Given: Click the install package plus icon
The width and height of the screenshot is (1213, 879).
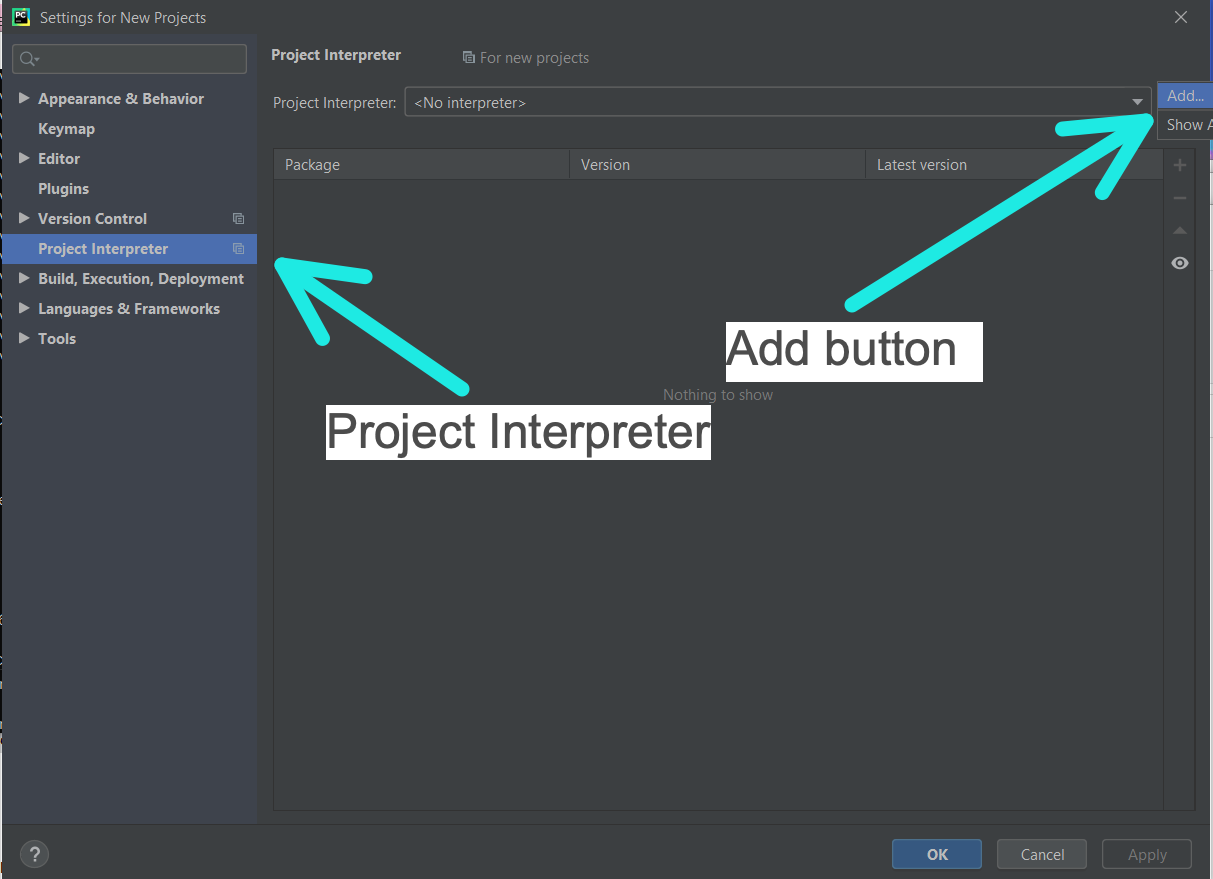Looking at the screenshot, I should pyautogui.click(x=1180, y=165).
